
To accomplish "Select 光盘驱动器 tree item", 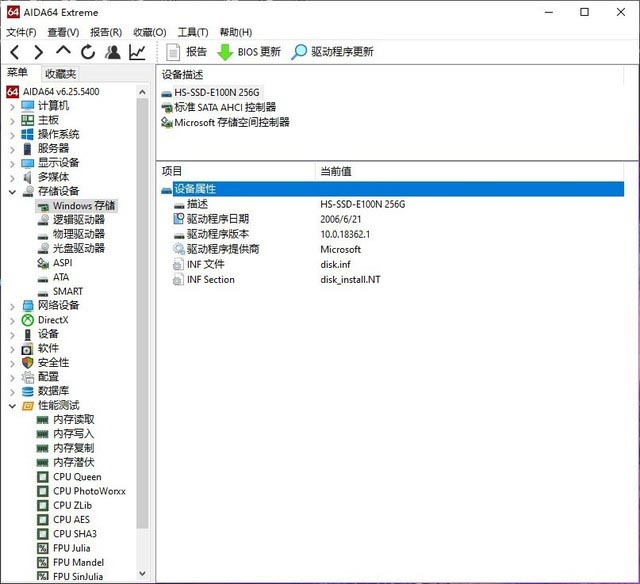I will [71, 249].
